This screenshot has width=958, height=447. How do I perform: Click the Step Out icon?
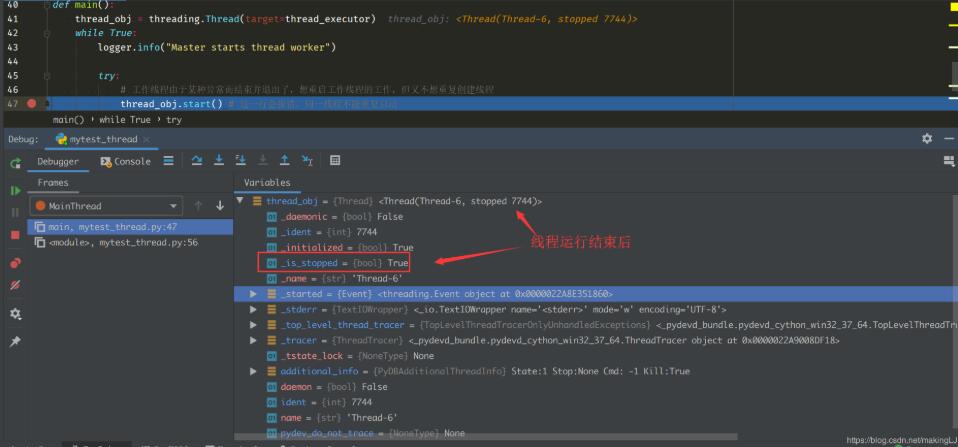[285, 161]
